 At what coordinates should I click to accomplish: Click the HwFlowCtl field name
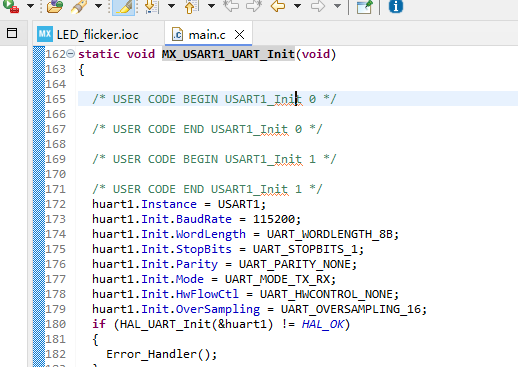coord(207,294)
